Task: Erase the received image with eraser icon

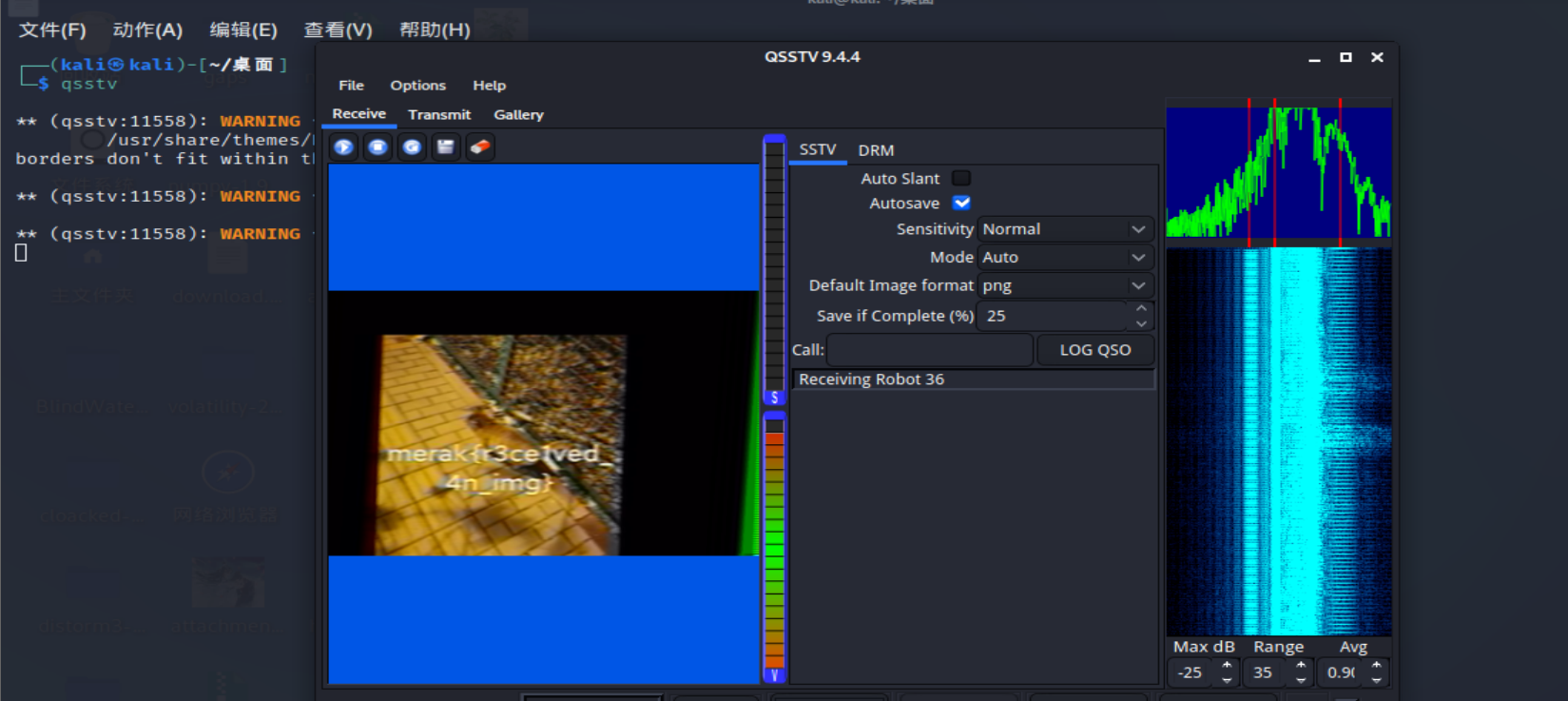Action: pyautogui.click(x=480, y=147)
